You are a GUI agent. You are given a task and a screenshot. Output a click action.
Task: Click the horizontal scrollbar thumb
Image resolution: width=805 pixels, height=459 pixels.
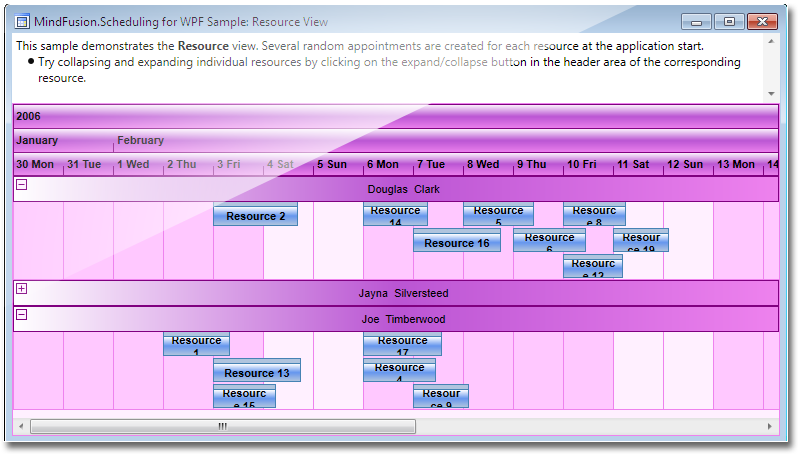point(222,427)
